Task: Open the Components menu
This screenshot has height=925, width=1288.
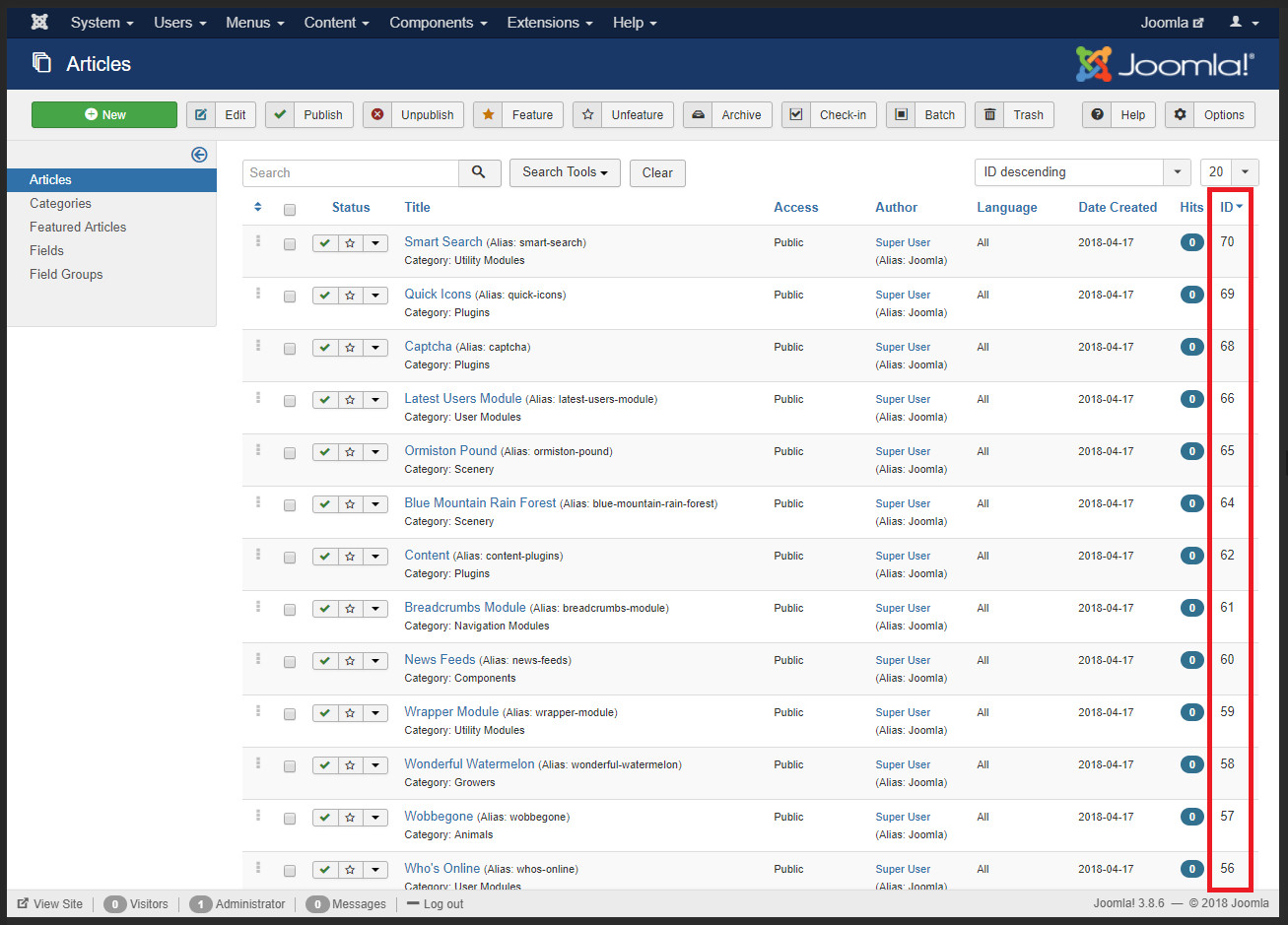Action: pos(438,22)
